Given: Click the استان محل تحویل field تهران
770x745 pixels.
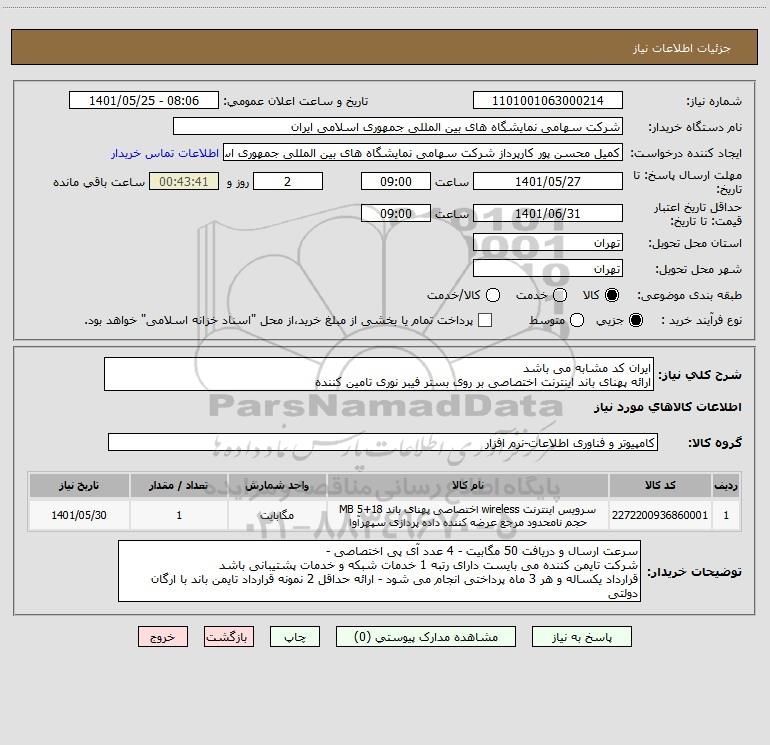Looking at the screenshot, I should 548,243.
